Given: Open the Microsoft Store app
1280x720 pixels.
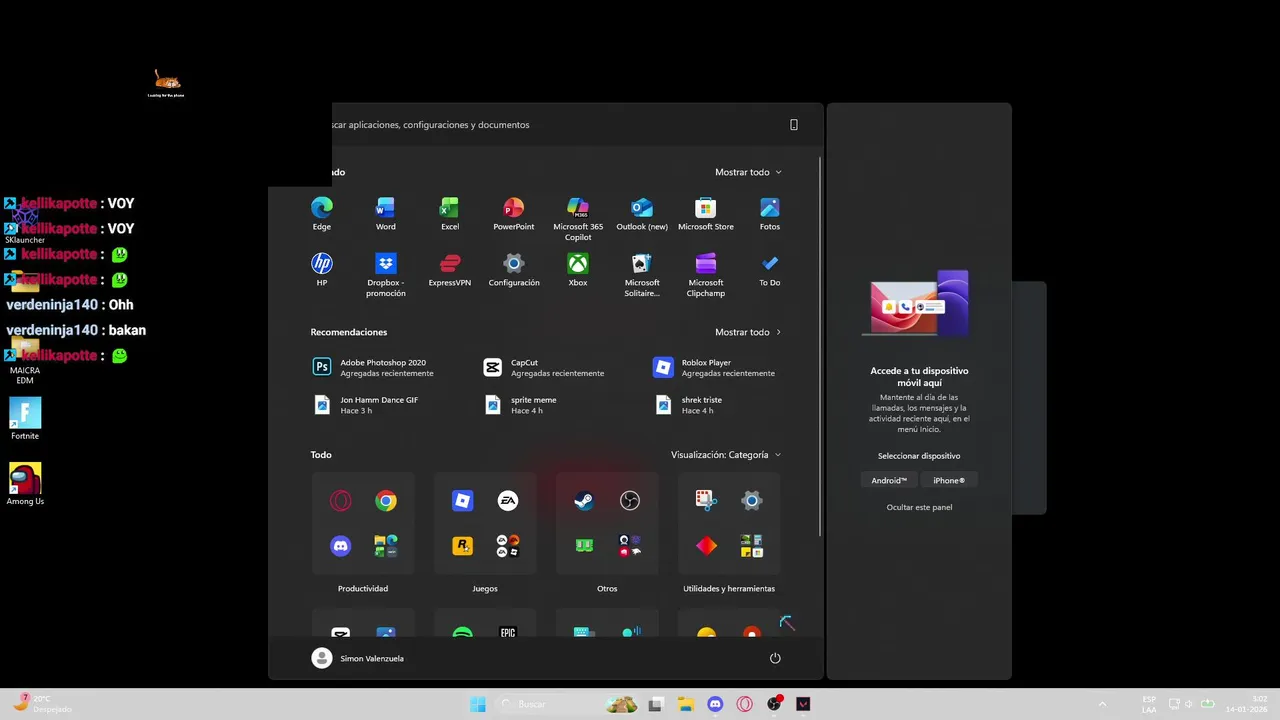Looking at the screenshot, I should pos(706,214).
